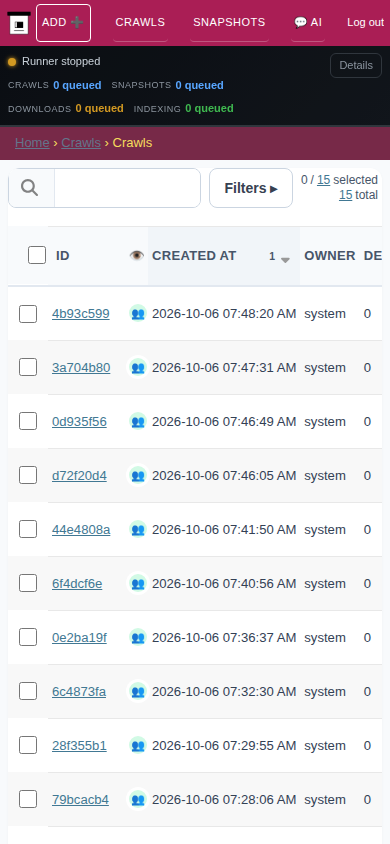Viewport: 390px width, 844px height.
Task: Click the people icon in row 6f4dcf6e
Action: tap(138, 583)
